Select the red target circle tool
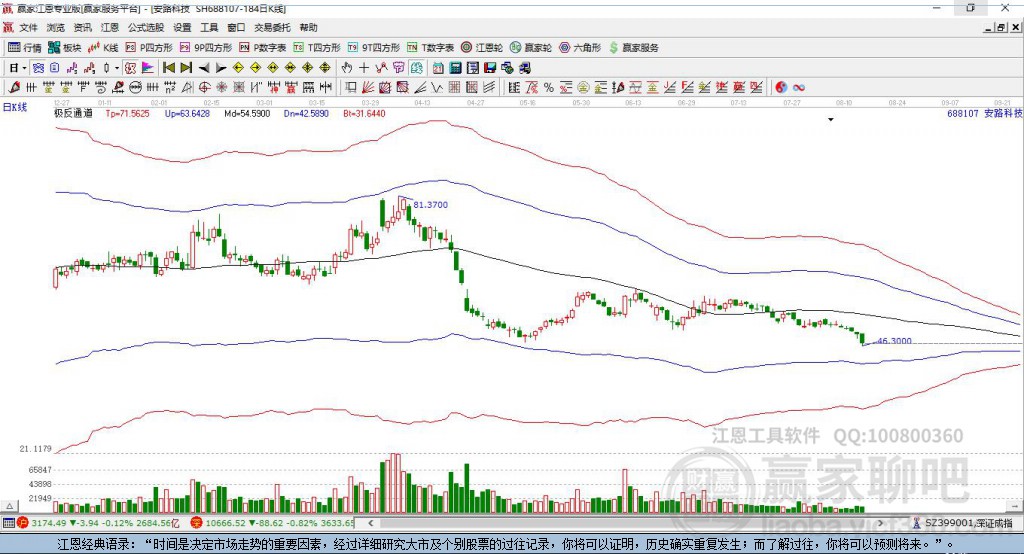 click(x=204, y=88)
